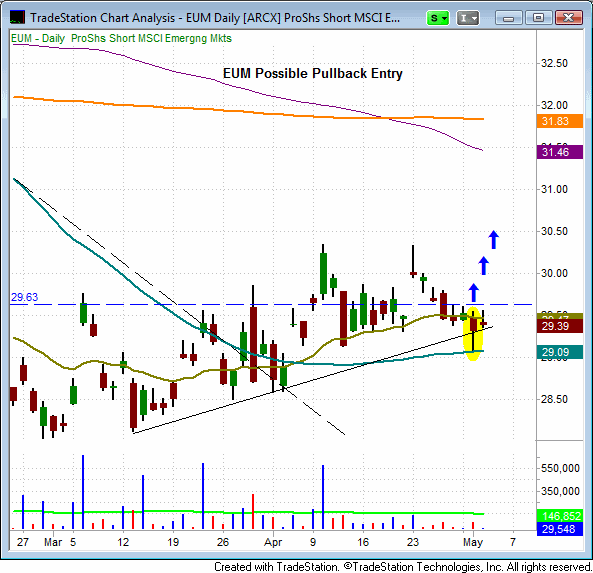
Task: Open the gray I interval-link dropdown
Action: click(x=468, y=18)
